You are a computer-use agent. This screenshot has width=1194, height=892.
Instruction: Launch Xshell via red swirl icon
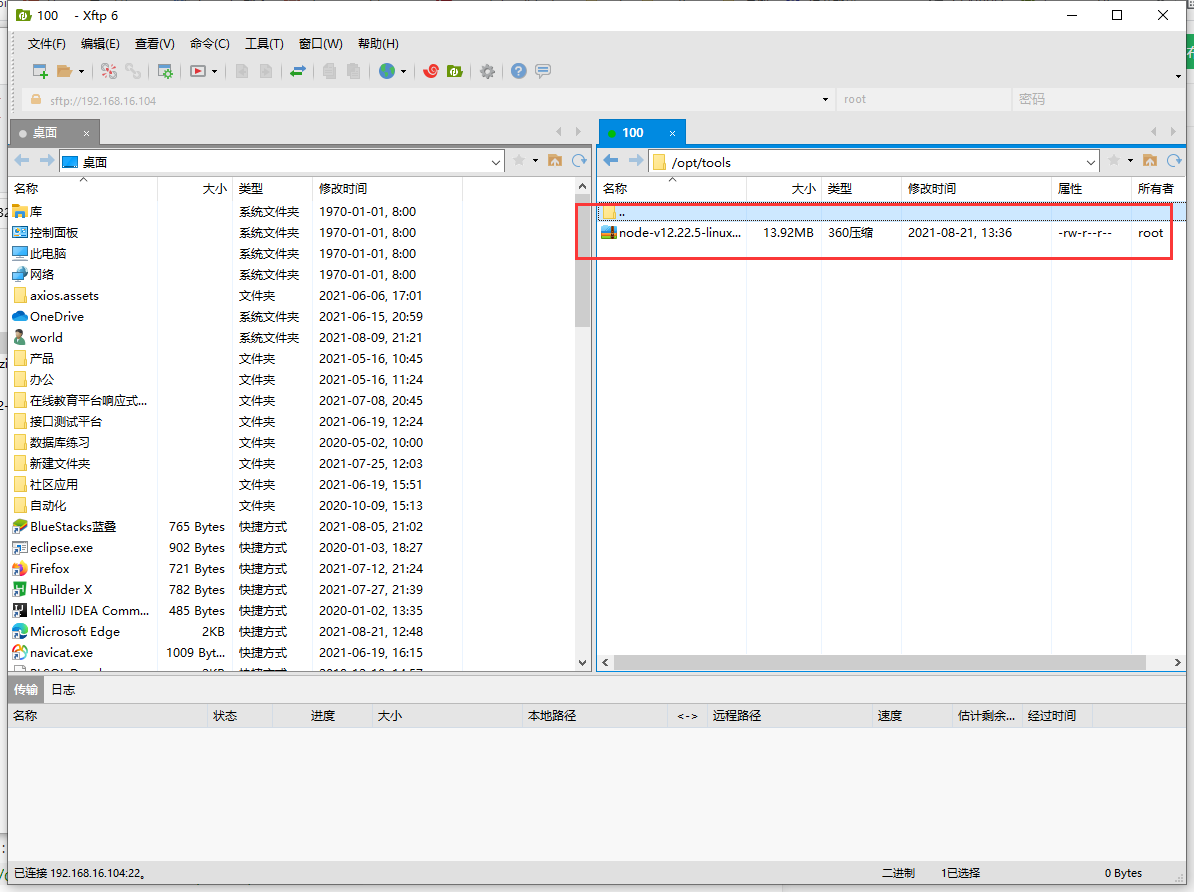431,72
